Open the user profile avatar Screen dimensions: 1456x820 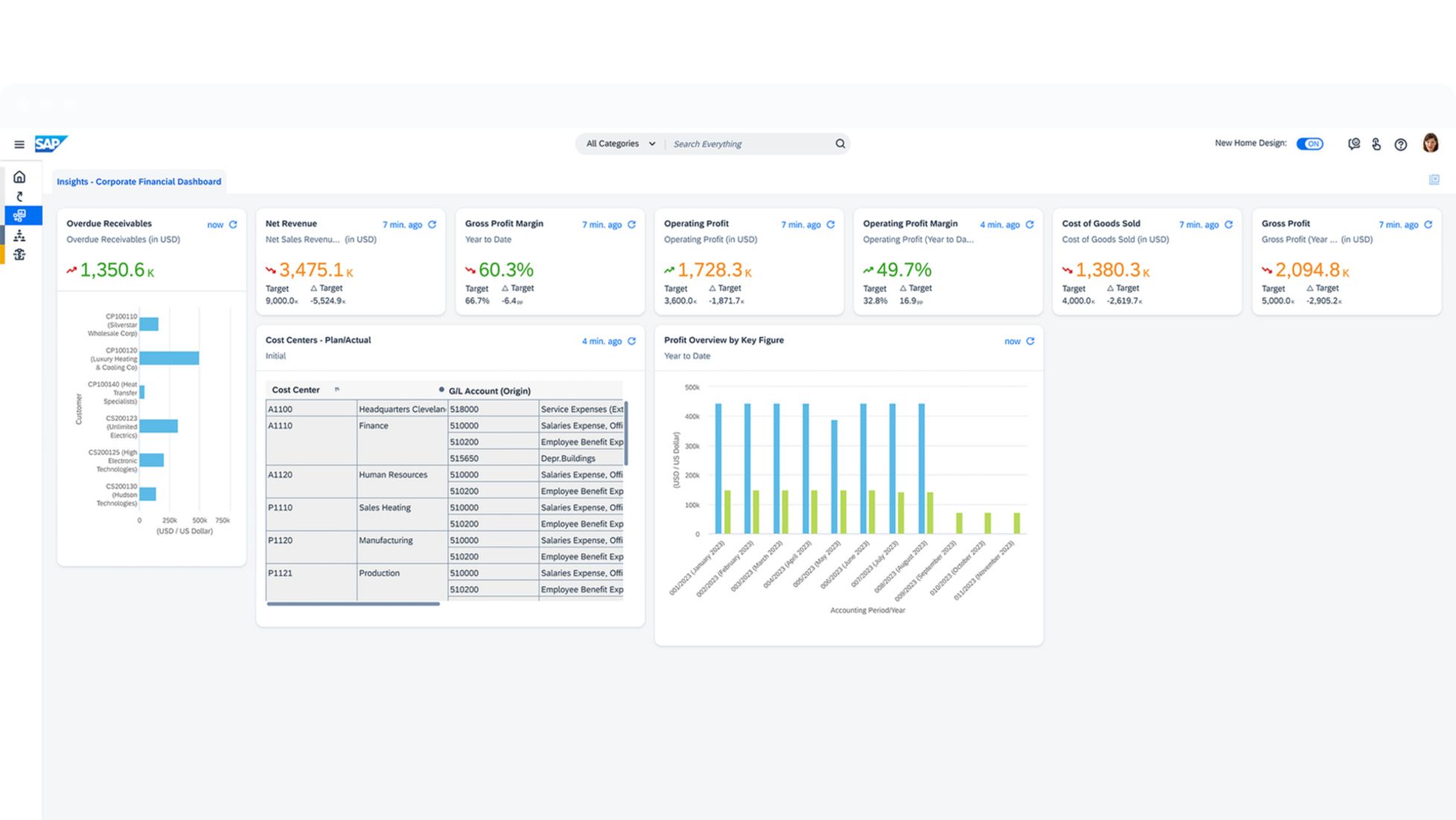1430,143
